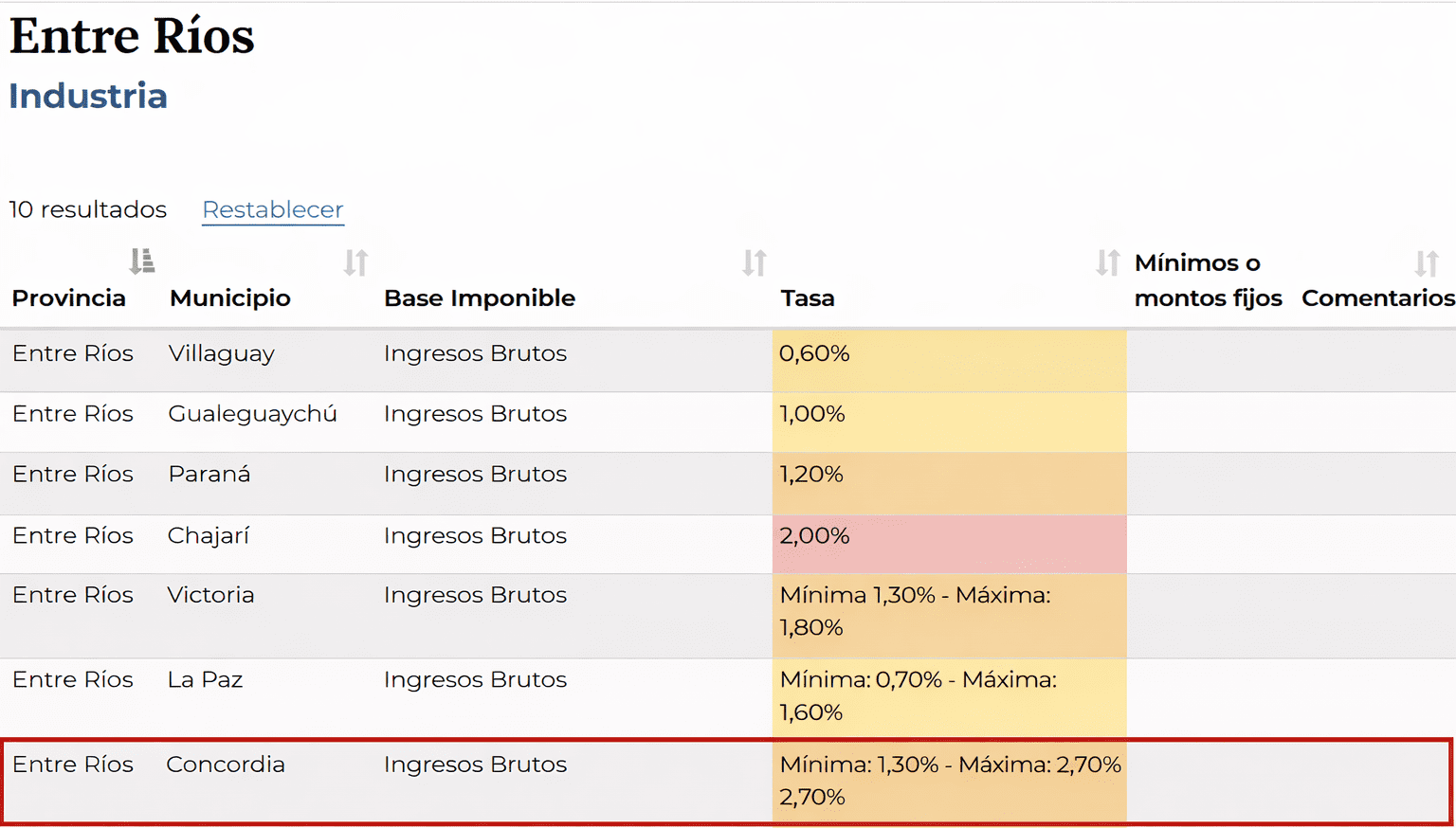Reset filters with the Restablecer link
This screenshot has height=828, width=1456.
[x=272, y=209]
